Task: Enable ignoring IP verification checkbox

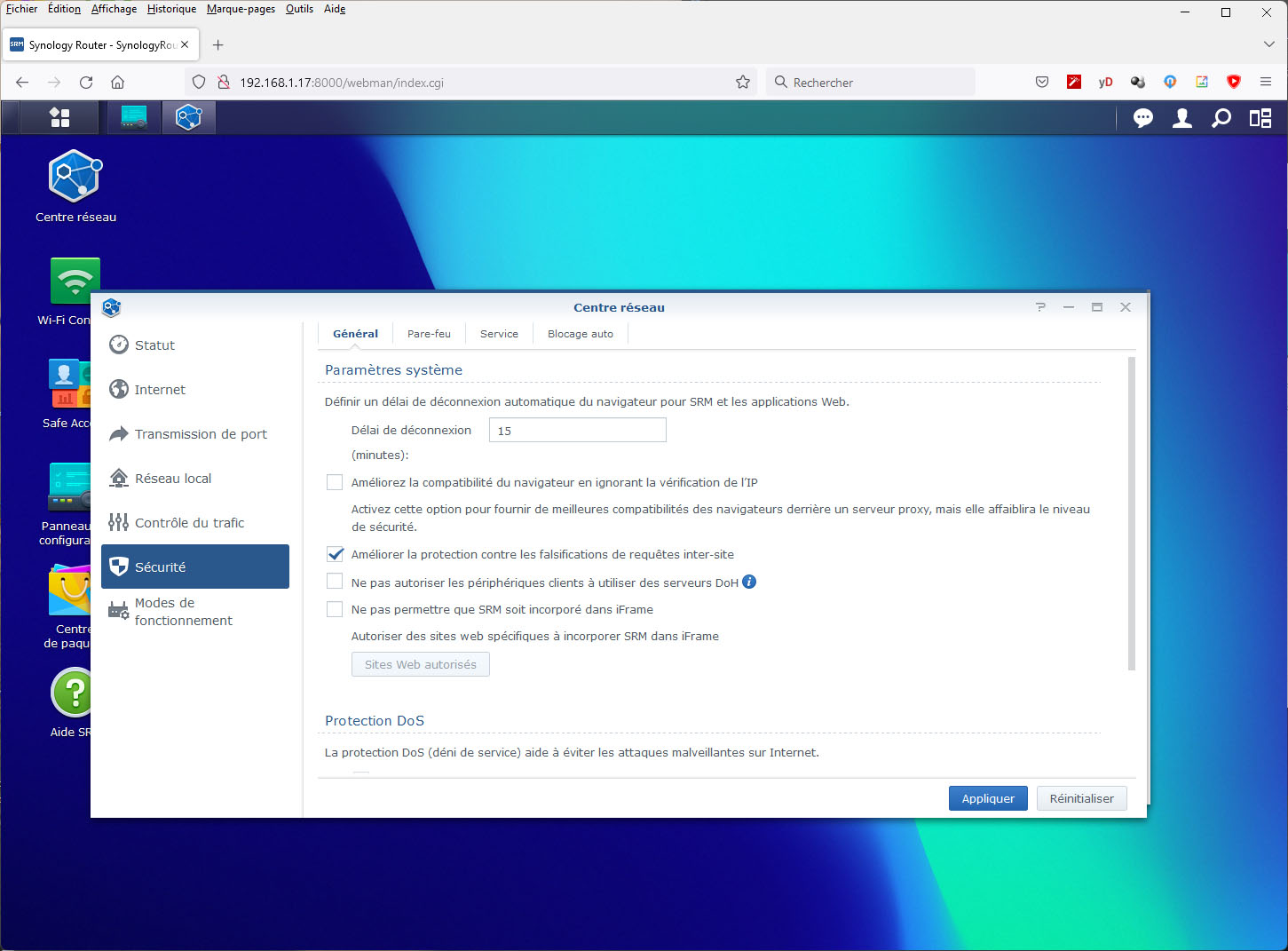Action: click(335, 482)
